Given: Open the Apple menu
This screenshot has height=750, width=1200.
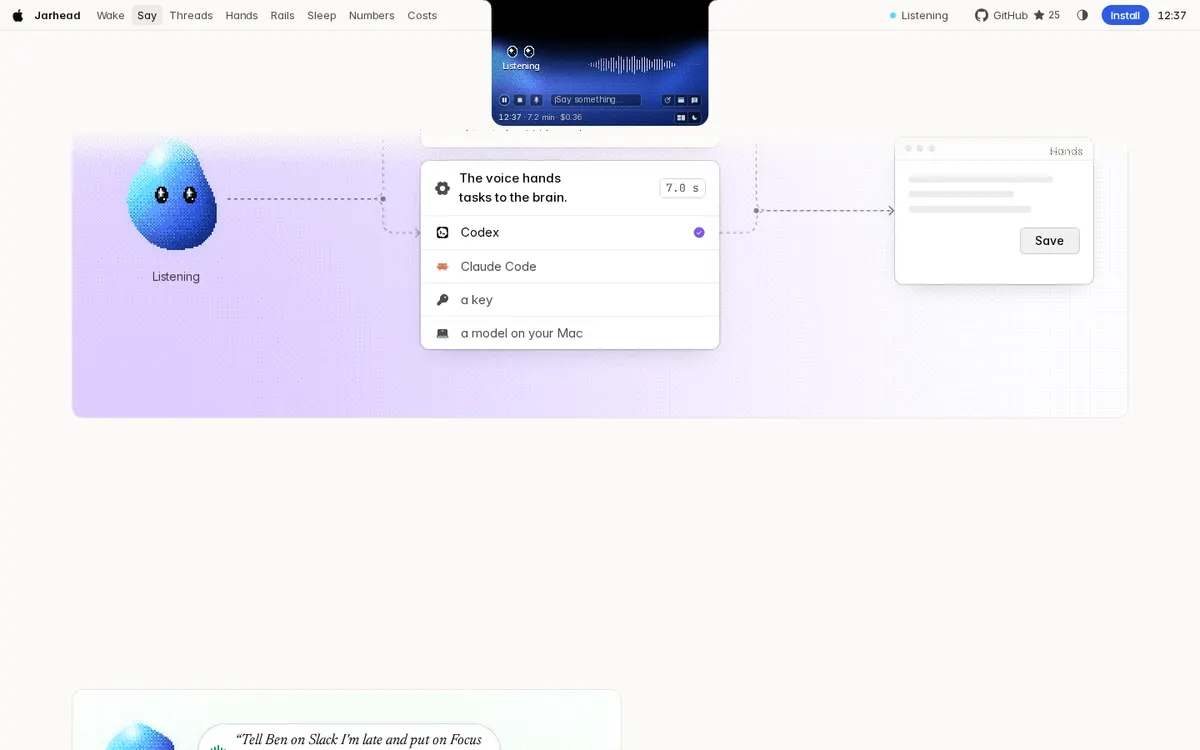Looking at the screenshot, I should tap(17, 15).
